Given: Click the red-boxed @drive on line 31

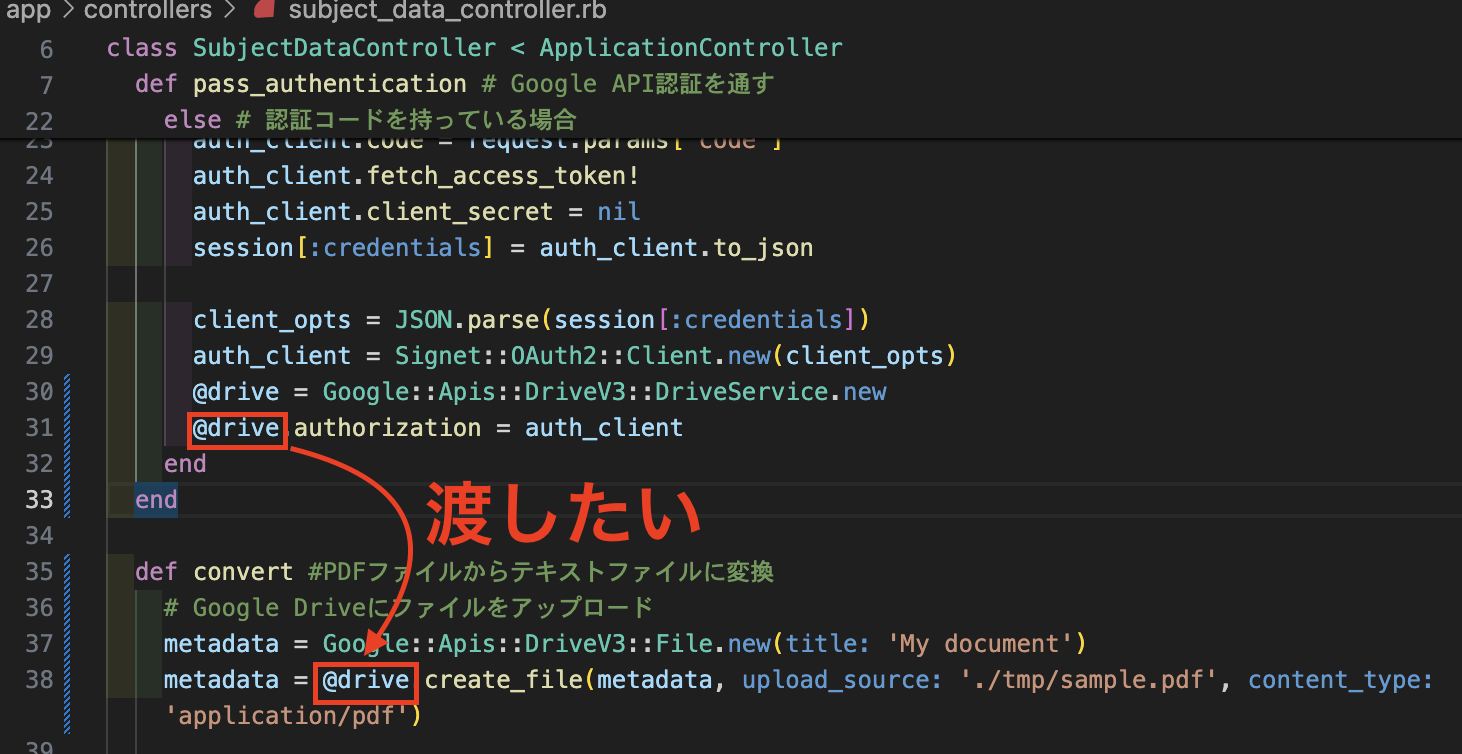Looking at the screenshot, I should point(235,428).
